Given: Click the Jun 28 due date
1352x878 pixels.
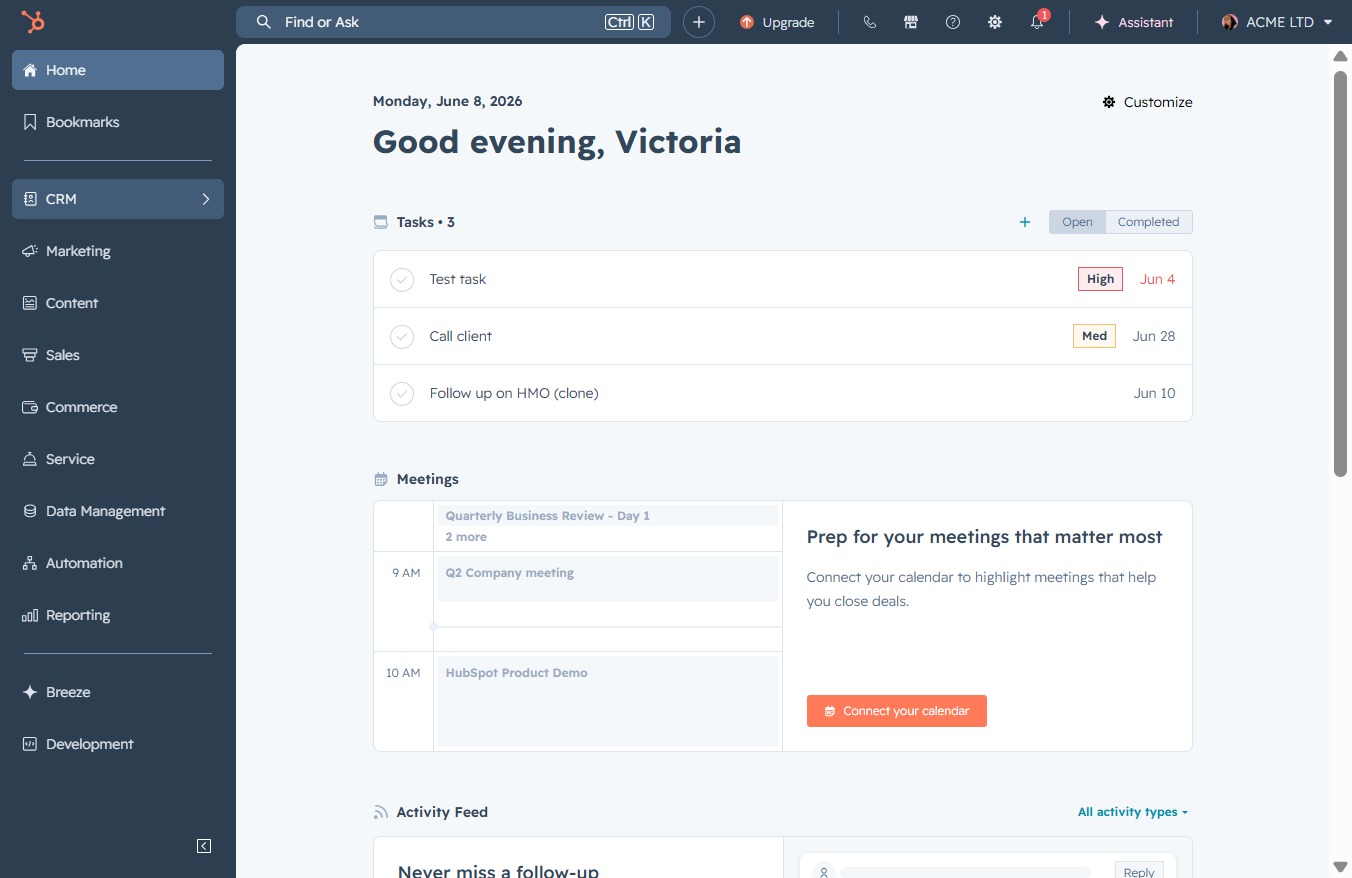Looking at the screenshot, I should (x=1154, y=336).
